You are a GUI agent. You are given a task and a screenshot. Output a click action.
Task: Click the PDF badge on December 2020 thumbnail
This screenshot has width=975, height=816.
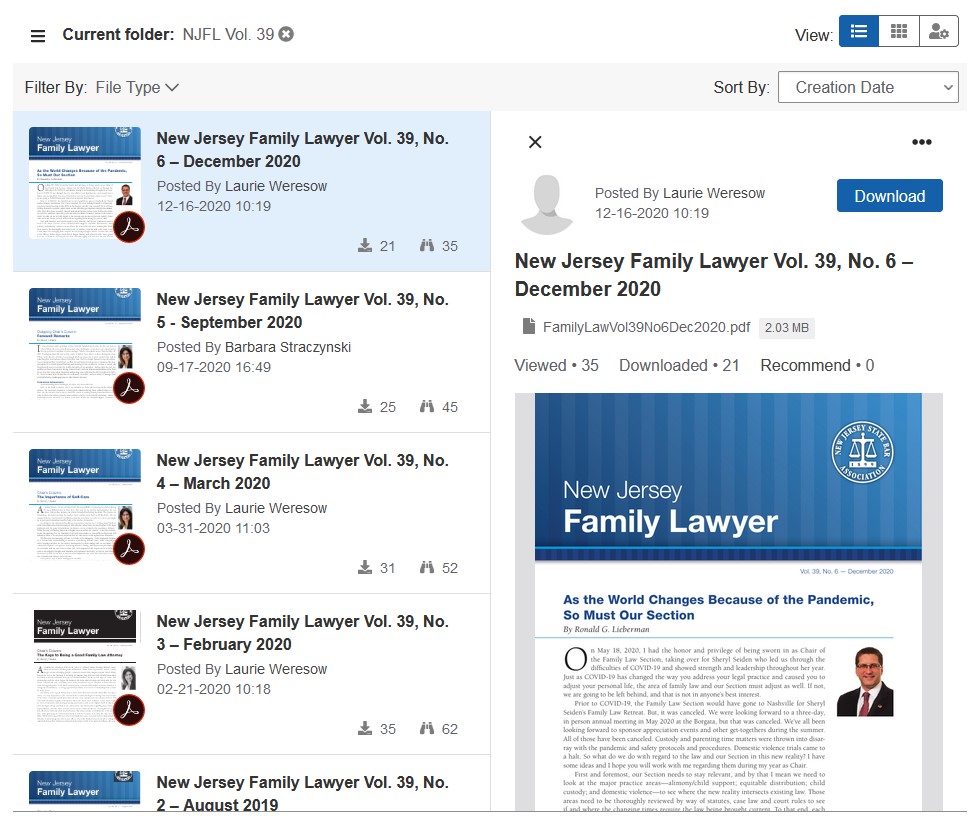coord(129,227)
